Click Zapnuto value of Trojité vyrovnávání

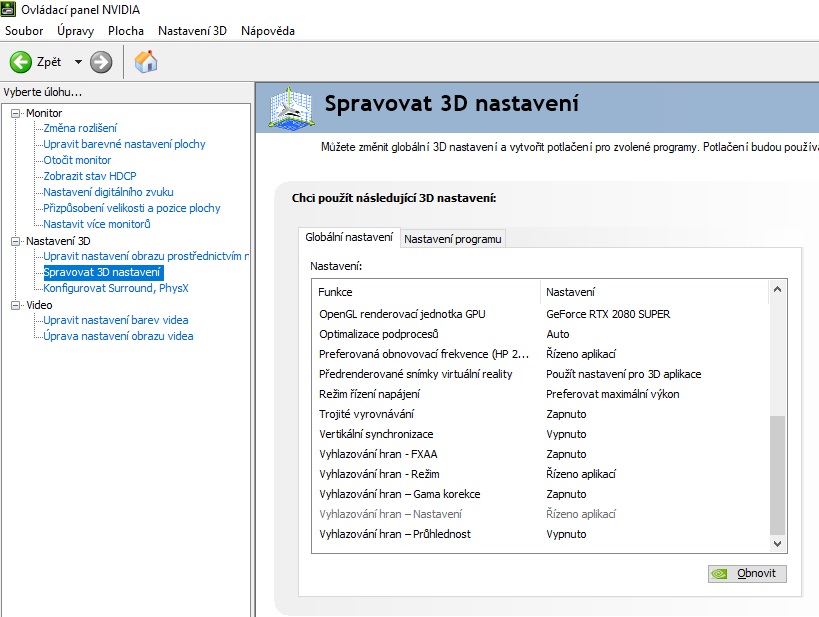pos(566,414)
